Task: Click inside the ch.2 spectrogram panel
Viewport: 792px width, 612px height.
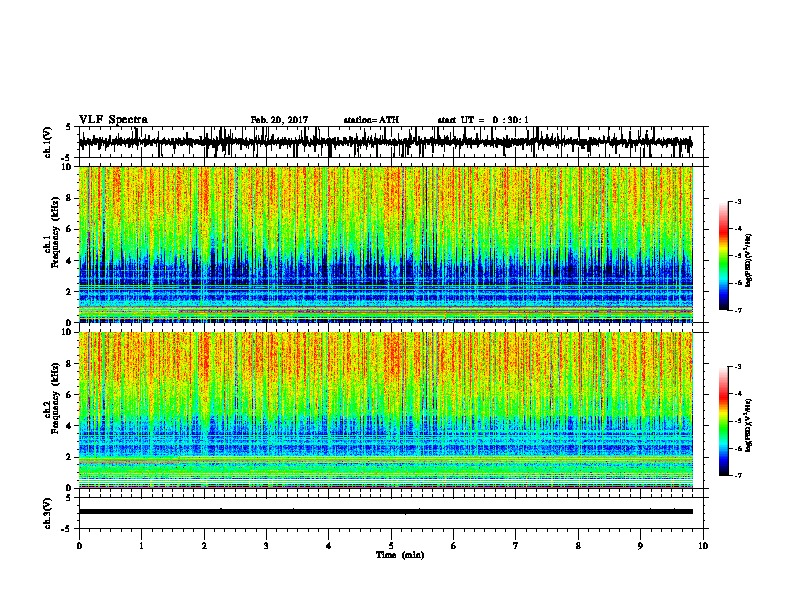Action: [385, 410]
